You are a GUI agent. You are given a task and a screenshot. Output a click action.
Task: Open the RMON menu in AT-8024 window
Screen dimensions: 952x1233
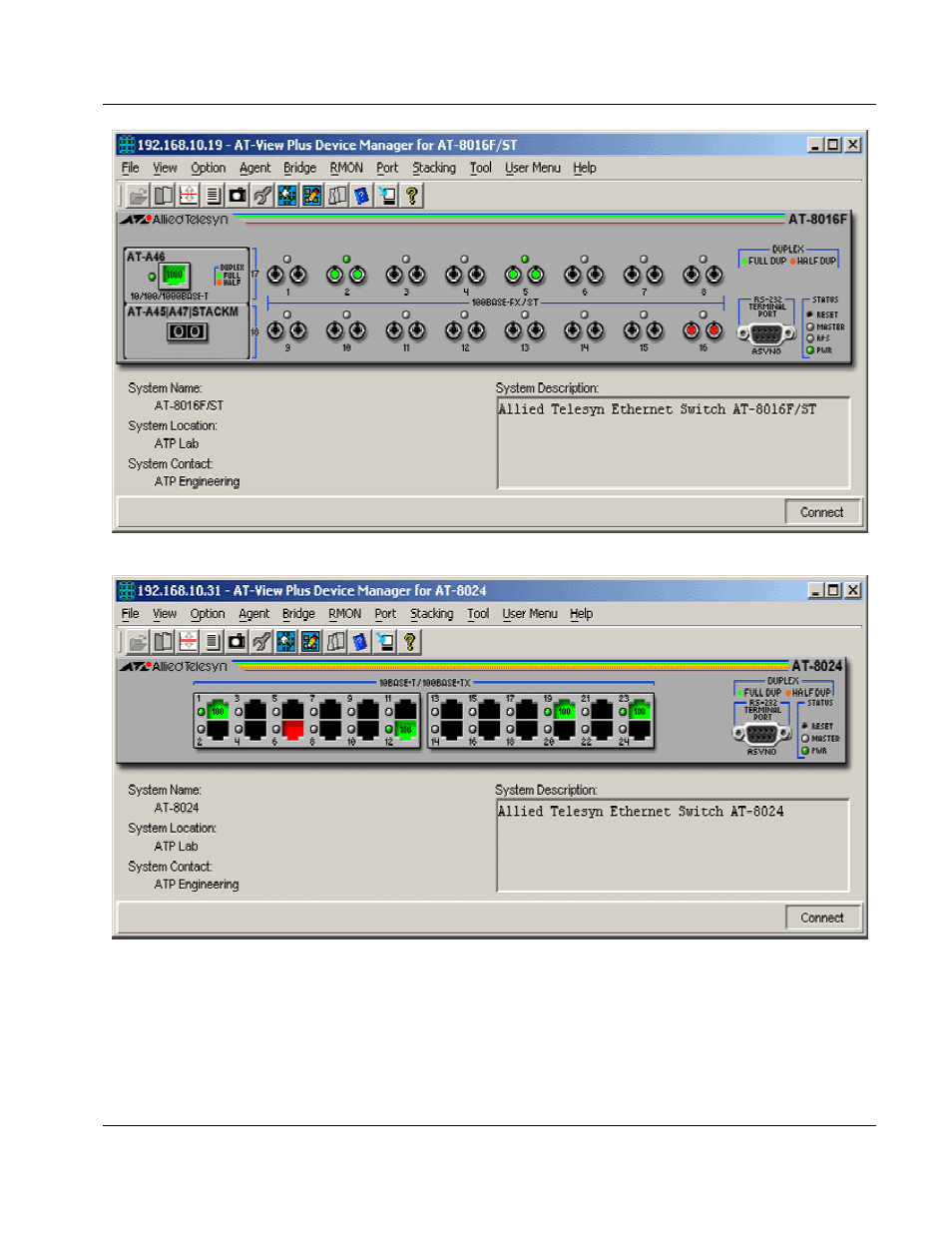point(345,614)
